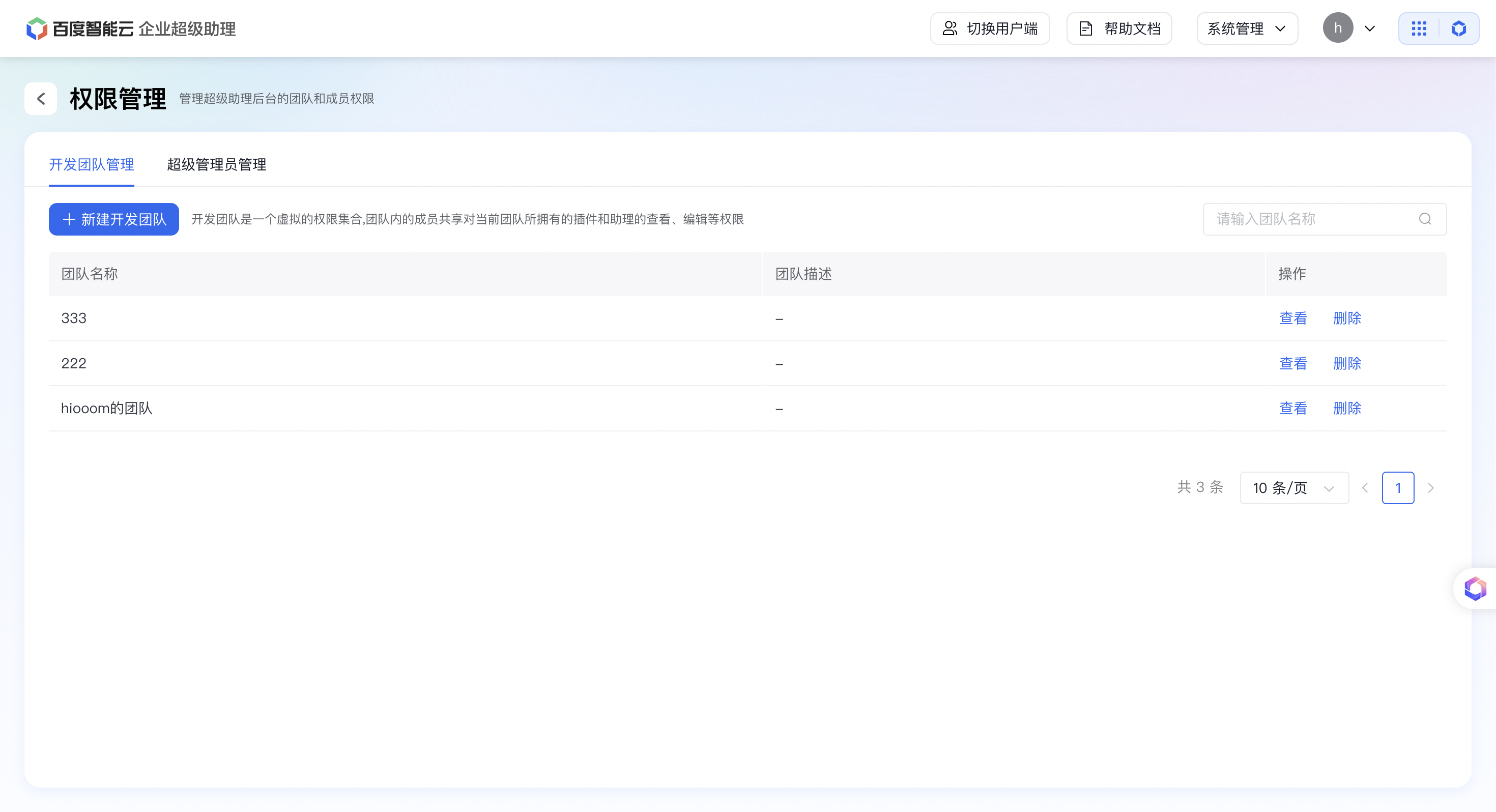View team 333
Image resolution: width=1496 pixels, height=812 pixels.
(1293, 318)
